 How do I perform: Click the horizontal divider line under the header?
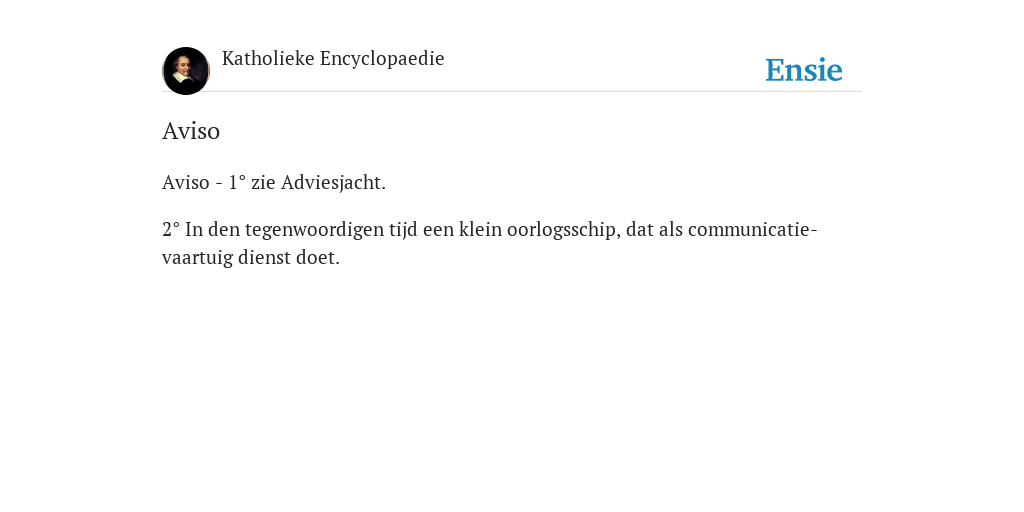[x=512, y=91]
